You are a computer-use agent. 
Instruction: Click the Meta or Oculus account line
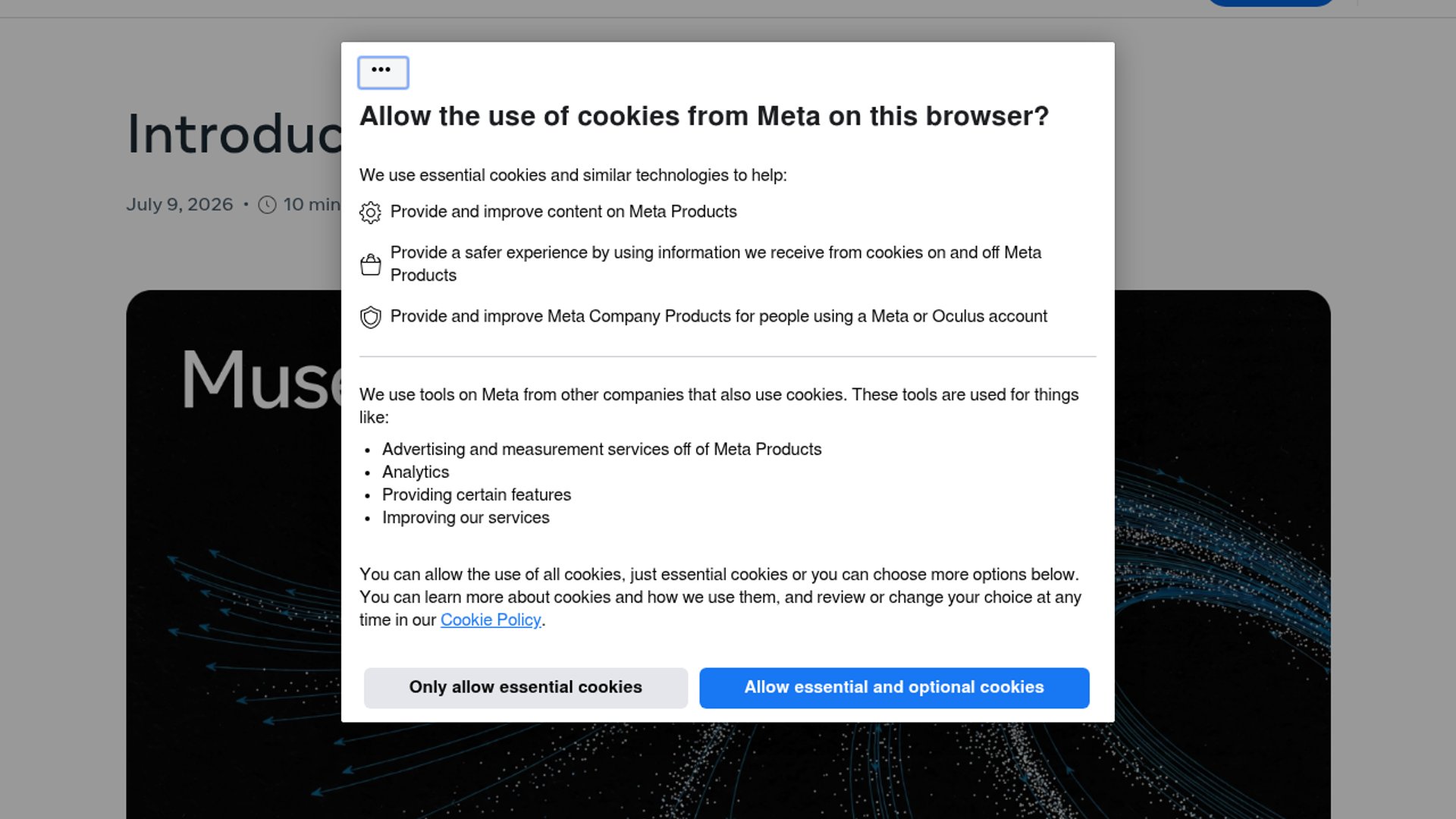[x=718, y=316]
